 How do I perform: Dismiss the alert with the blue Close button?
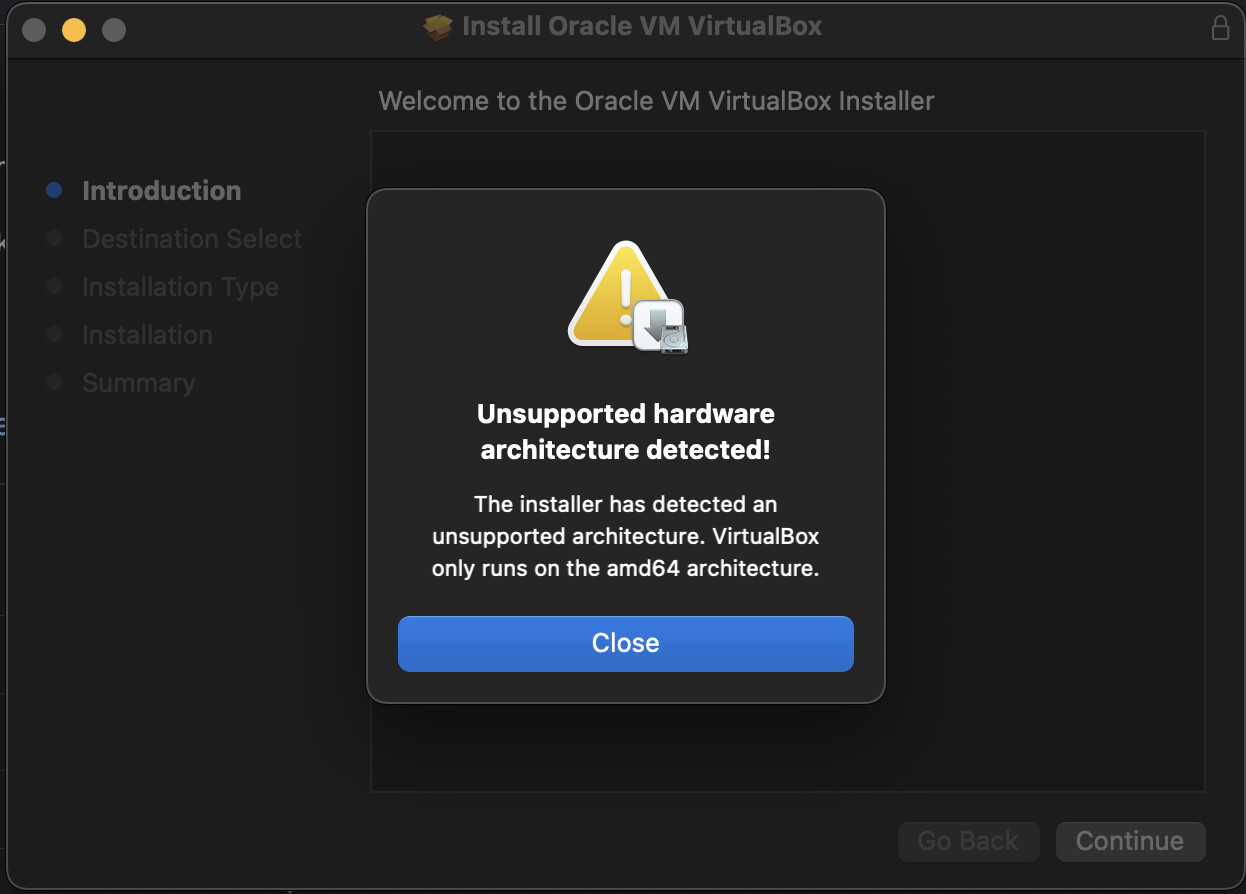pyautogui.click(x=625, y=643)
